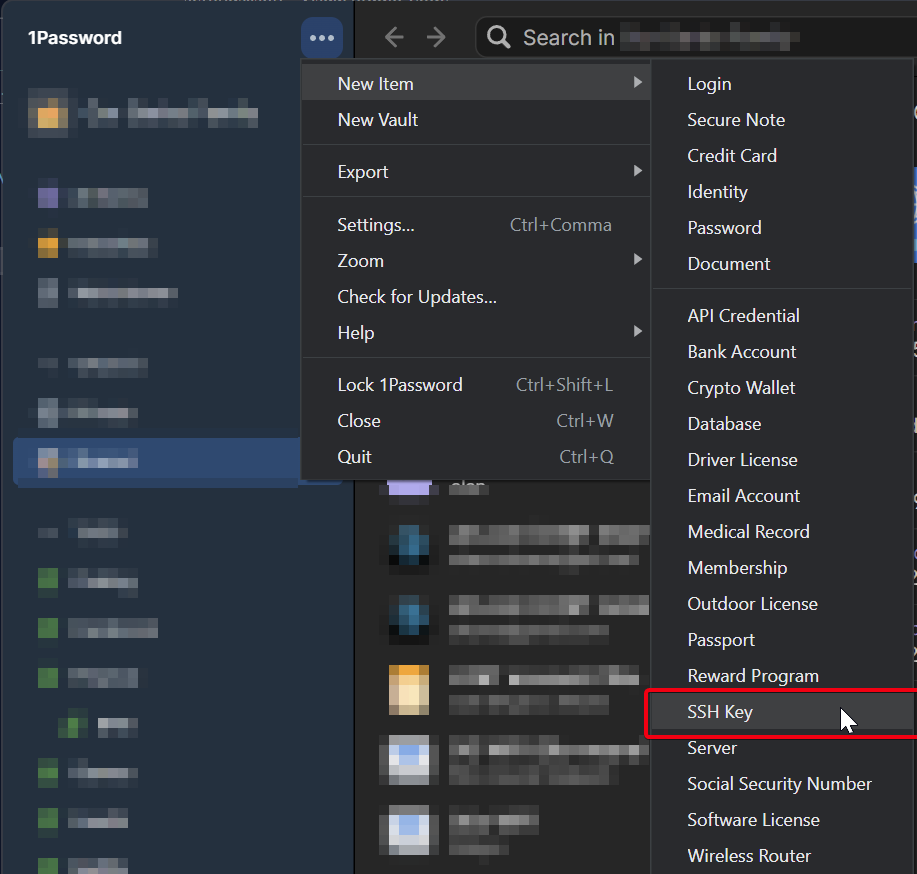Click the search magnifier icon
Screen dimensions: 917x874
498,38
